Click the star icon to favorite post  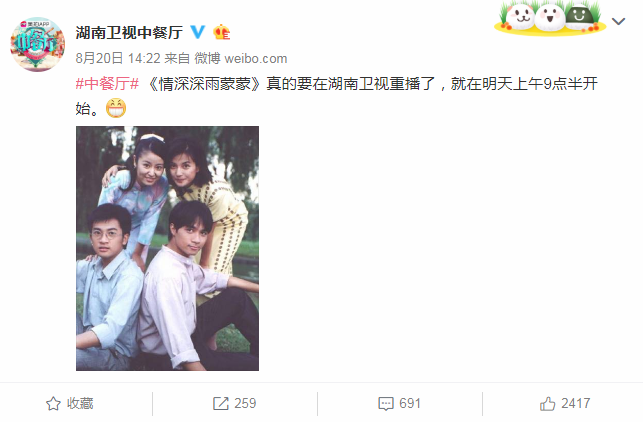[x=53, y=404]
